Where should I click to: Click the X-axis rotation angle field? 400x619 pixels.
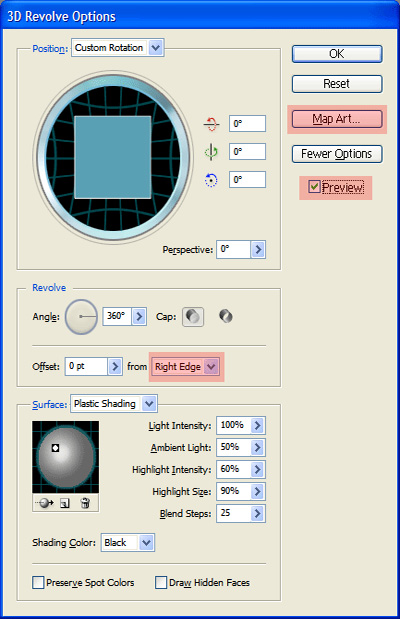point(247,124)
